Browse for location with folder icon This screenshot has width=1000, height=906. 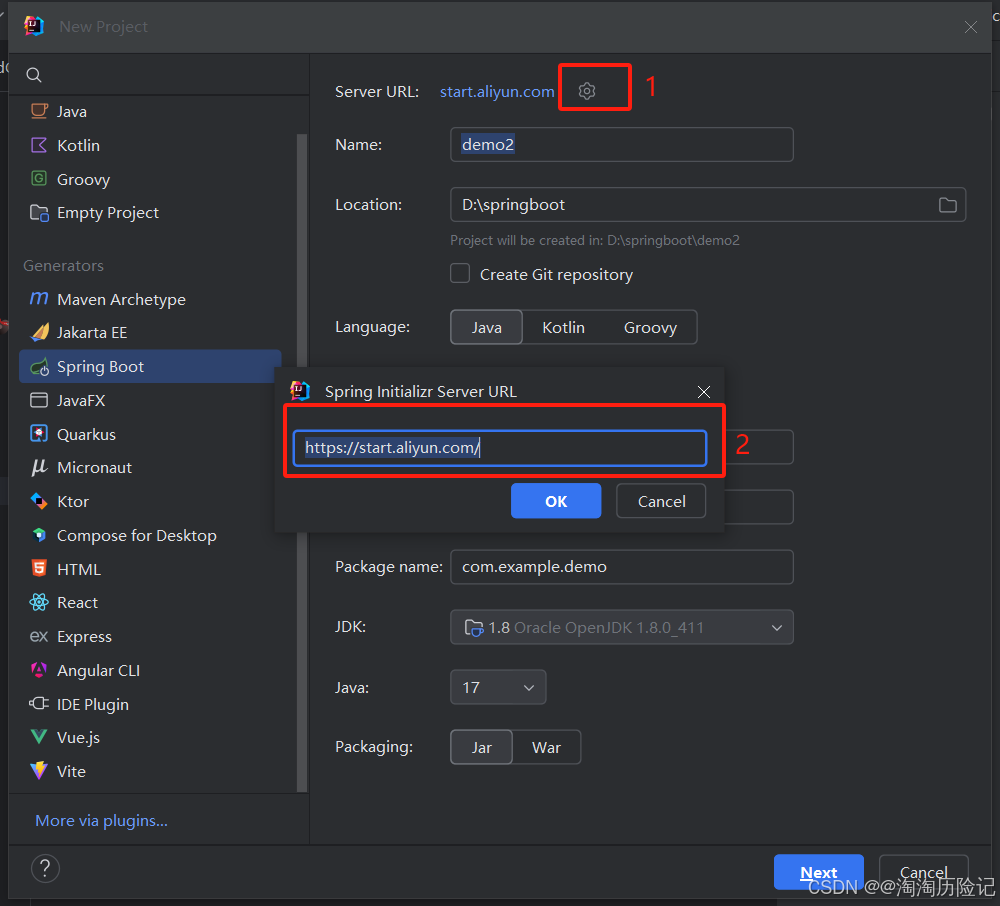pyautogui.click(x=948, y=205)
